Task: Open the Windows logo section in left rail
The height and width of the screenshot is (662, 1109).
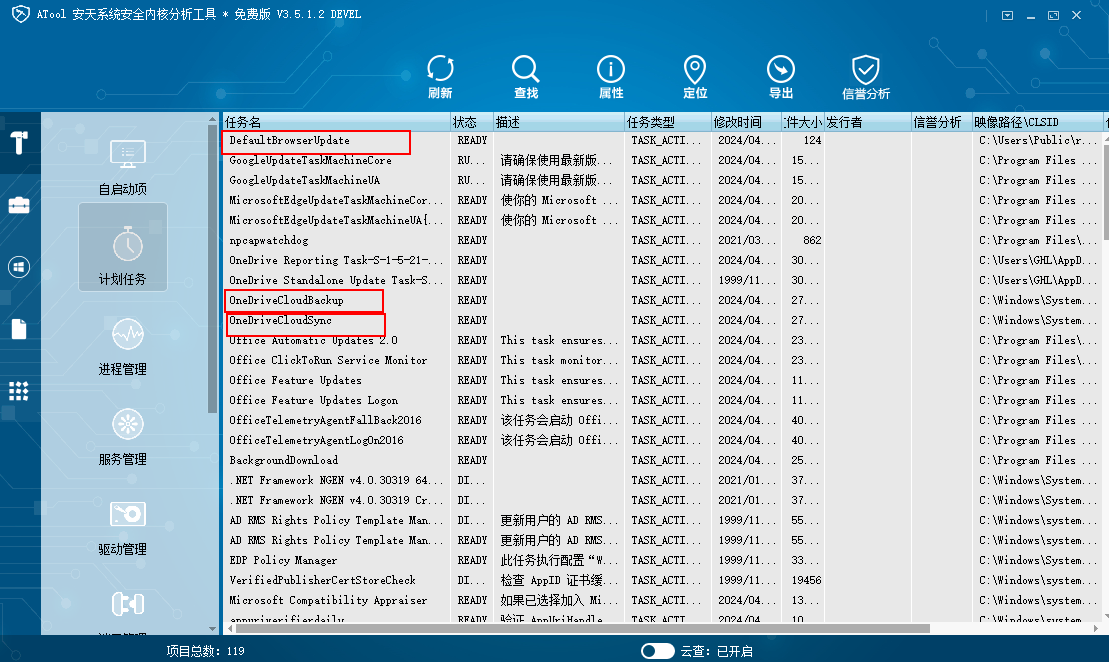Action: tap(19, 267)
